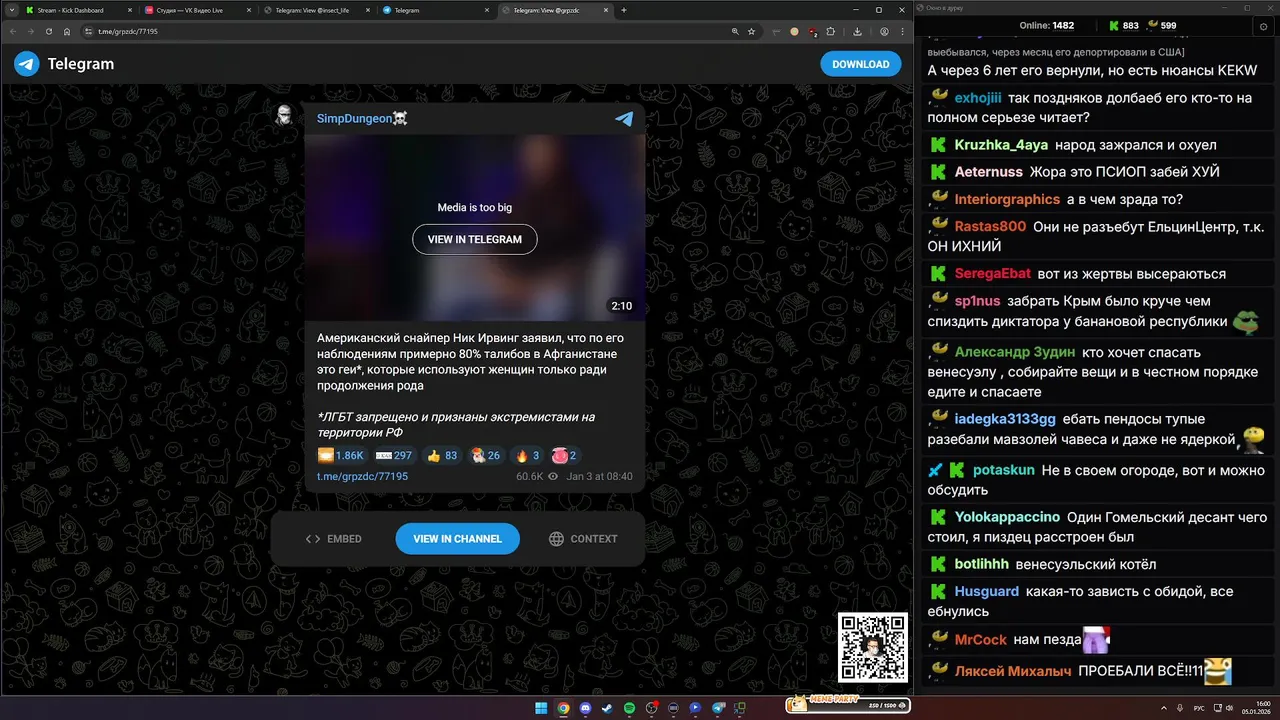The image size is (1280, 720).
Task: Show hidden system tray icons
Action: [1164, 708]
